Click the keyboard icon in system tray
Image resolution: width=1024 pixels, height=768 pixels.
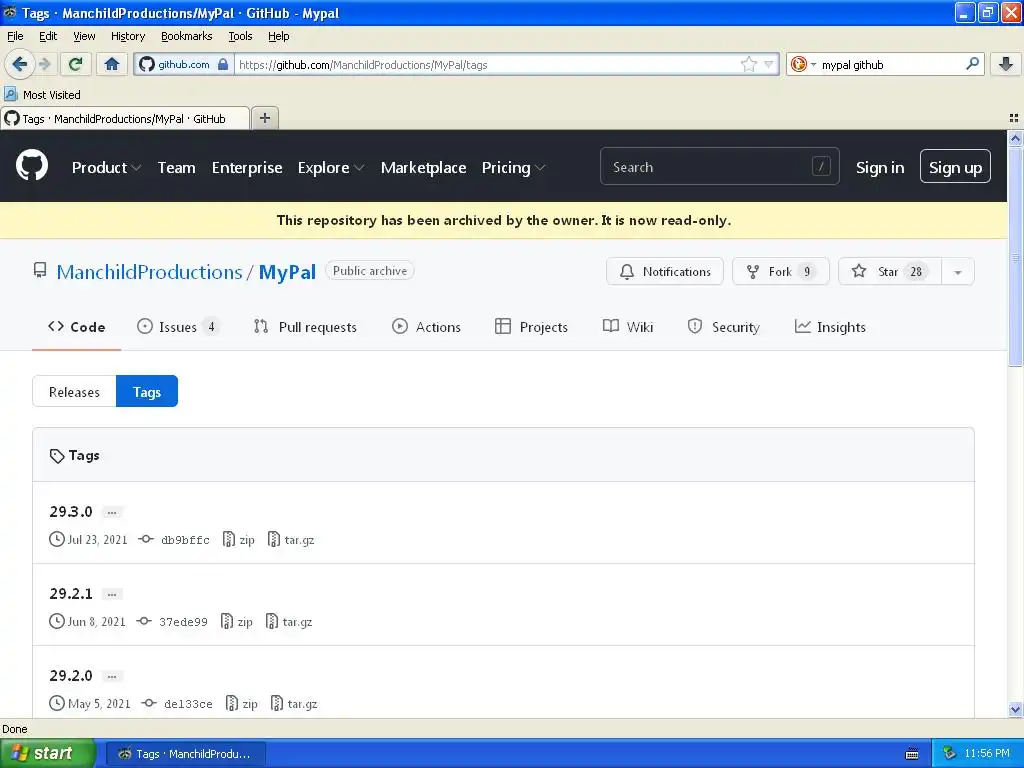(912, 754)
